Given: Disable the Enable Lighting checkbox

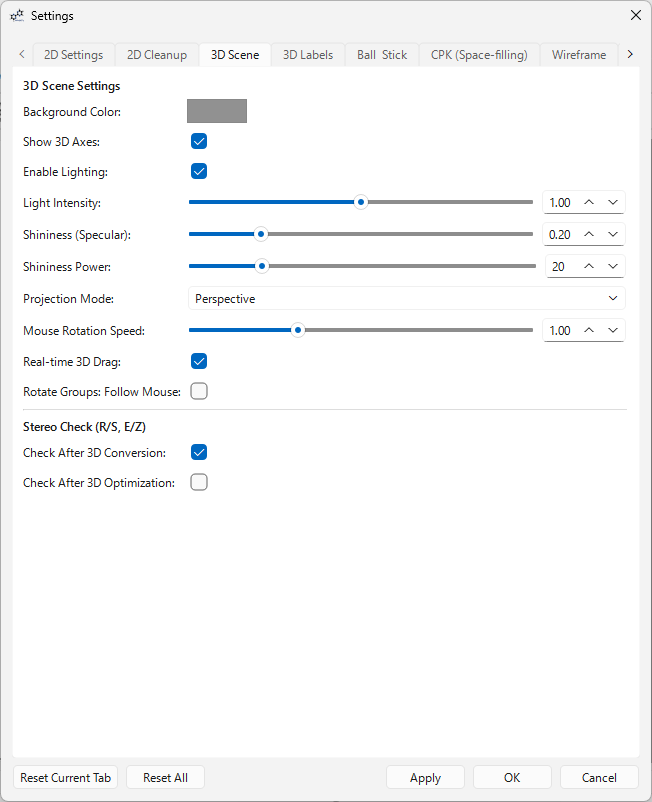Looking at the screenshot, I should pyautogui.click(x=199, y=171).
